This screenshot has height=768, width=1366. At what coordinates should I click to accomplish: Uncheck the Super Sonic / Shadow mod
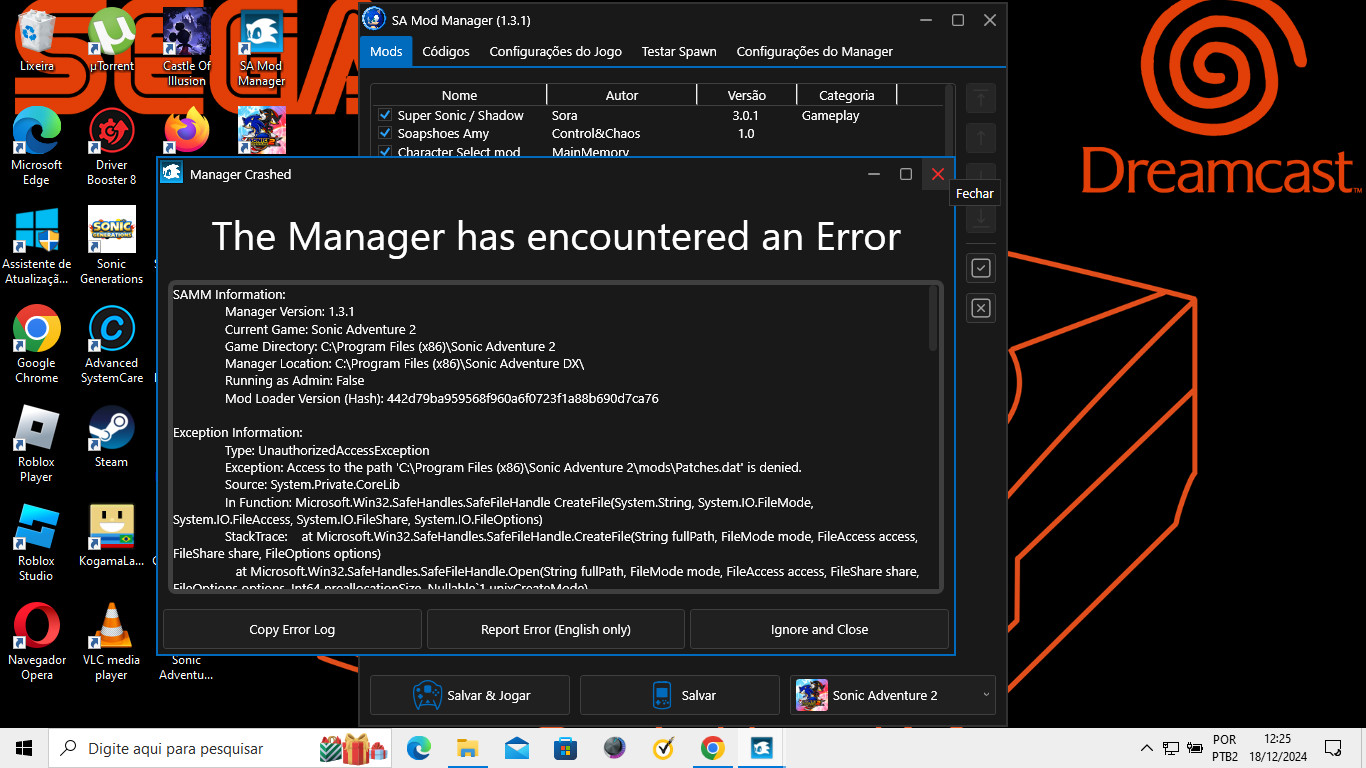click(x=385, y=116)
